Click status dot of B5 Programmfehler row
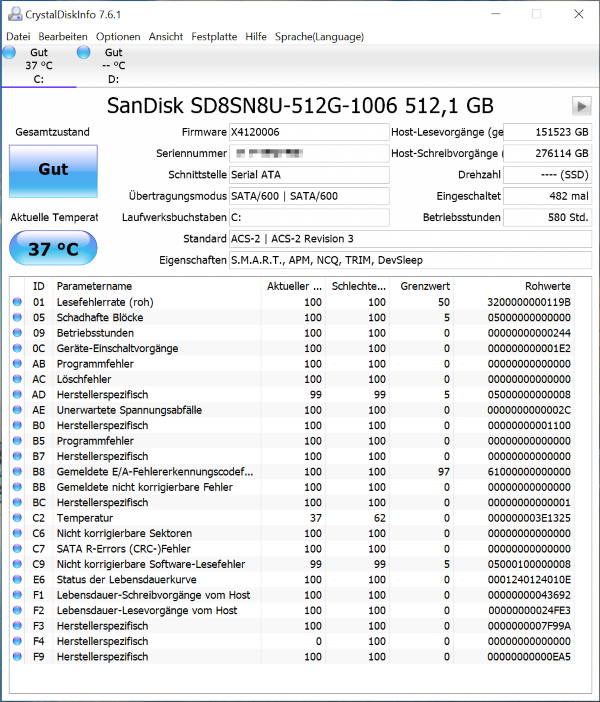 click(x=17, y=441)
